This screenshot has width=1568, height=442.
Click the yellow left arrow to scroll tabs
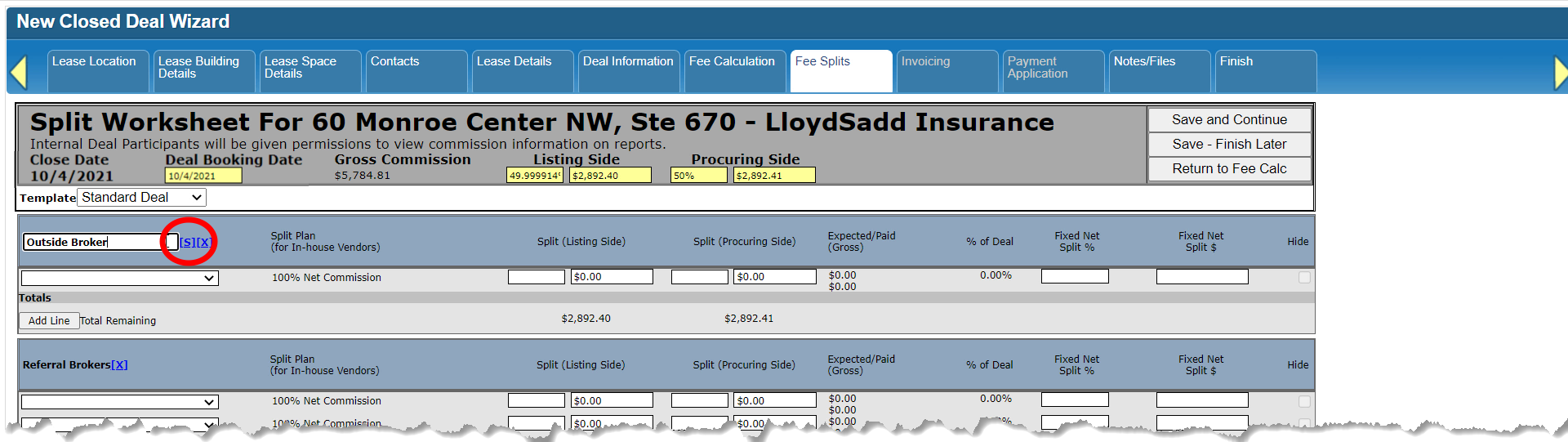click(x=20, y=72)
